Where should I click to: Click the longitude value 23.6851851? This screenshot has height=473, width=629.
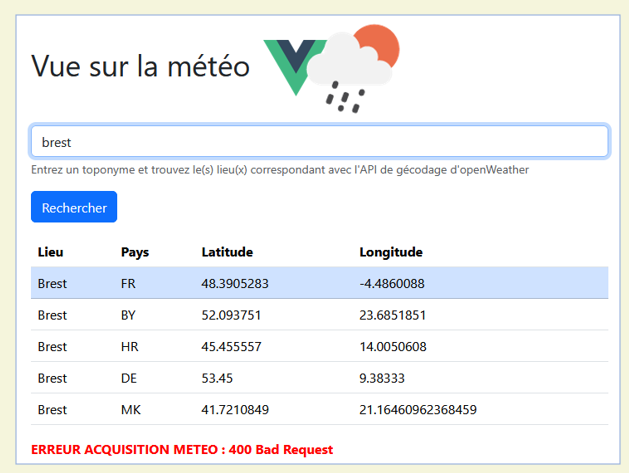tap(393, 315)
